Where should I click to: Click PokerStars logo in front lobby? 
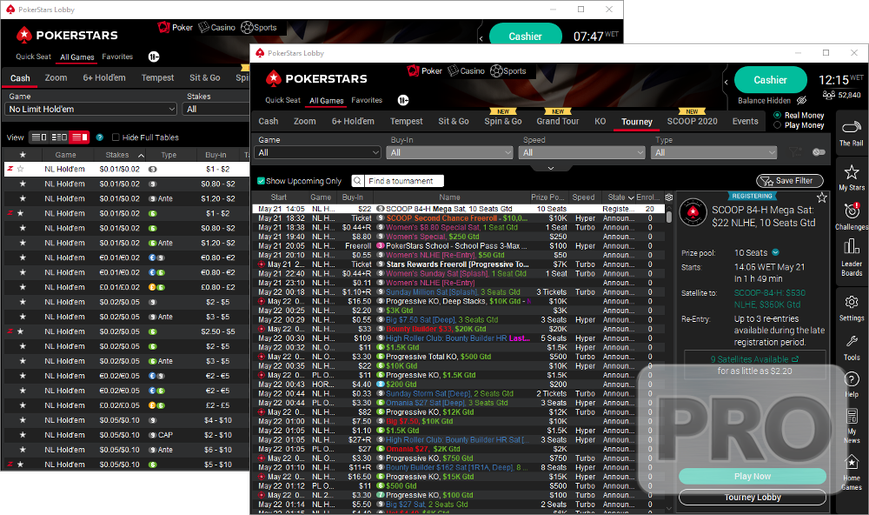coord(316,79)
